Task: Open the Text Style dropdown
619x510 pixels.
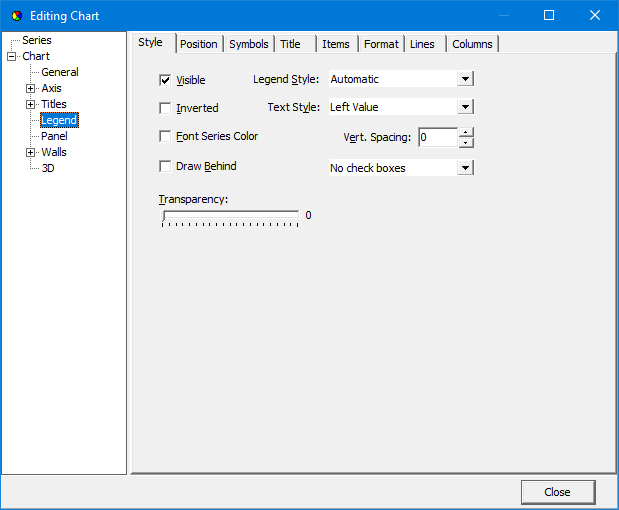Action: pyautogui.click(x=465, y=107)
